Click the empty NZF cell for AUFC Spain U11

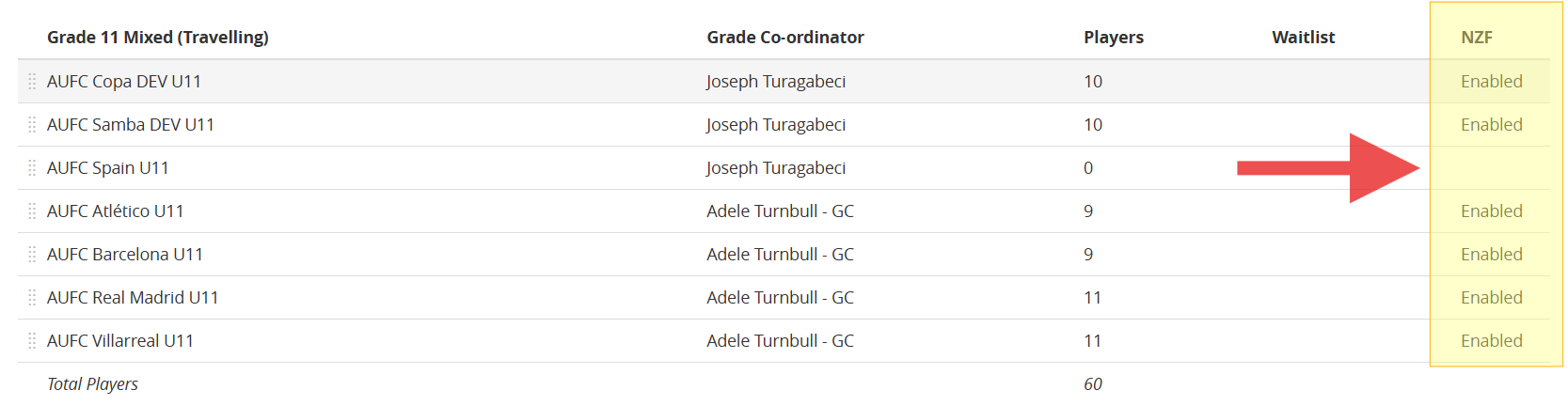tap(1491, 168)
